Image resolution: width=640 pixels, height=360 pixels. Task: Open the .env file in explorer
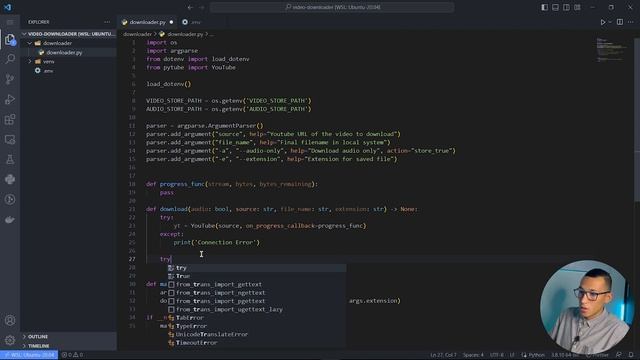69,71
